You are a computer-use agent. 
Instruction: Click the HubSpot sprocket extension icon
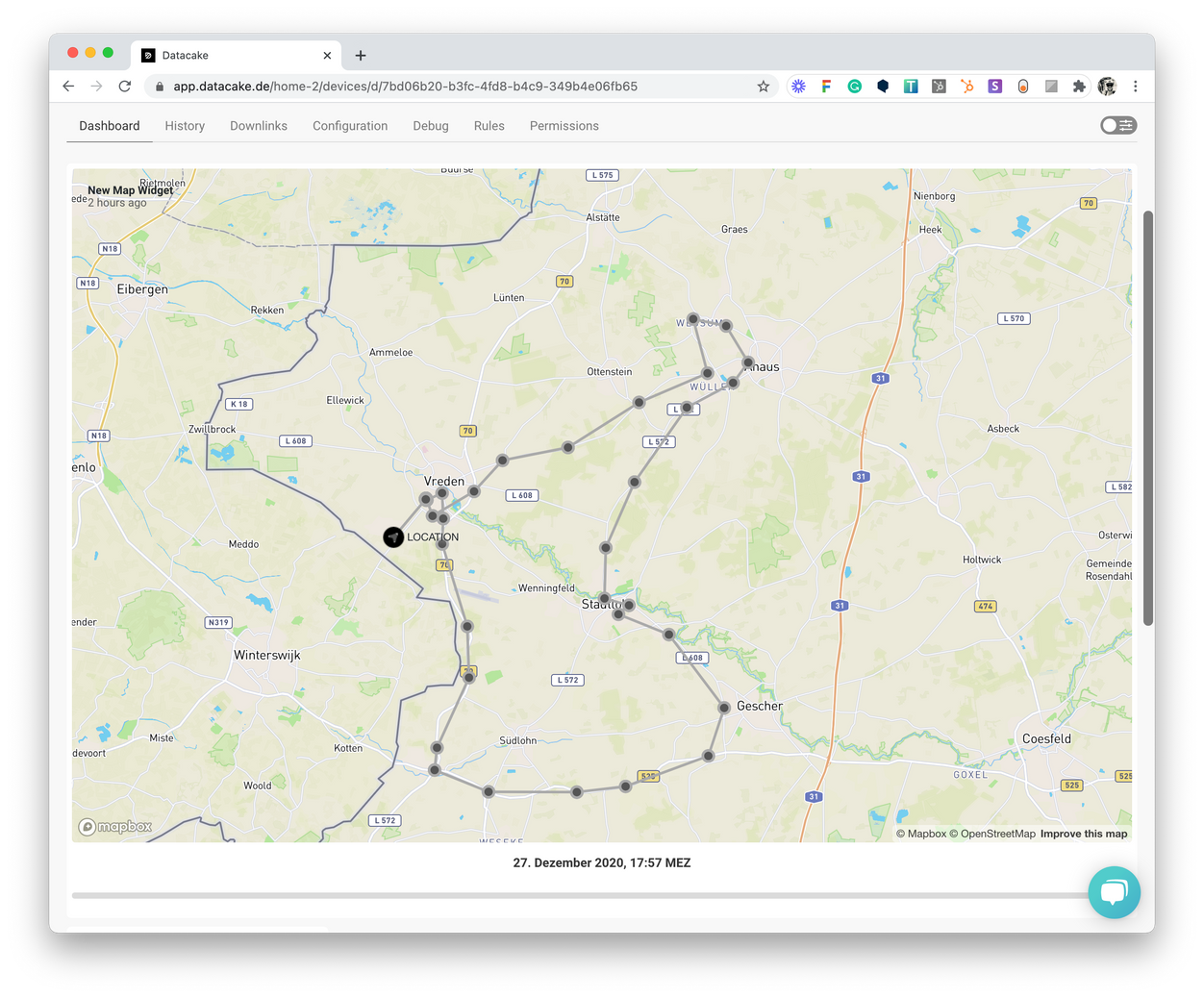tap(966, 86)
